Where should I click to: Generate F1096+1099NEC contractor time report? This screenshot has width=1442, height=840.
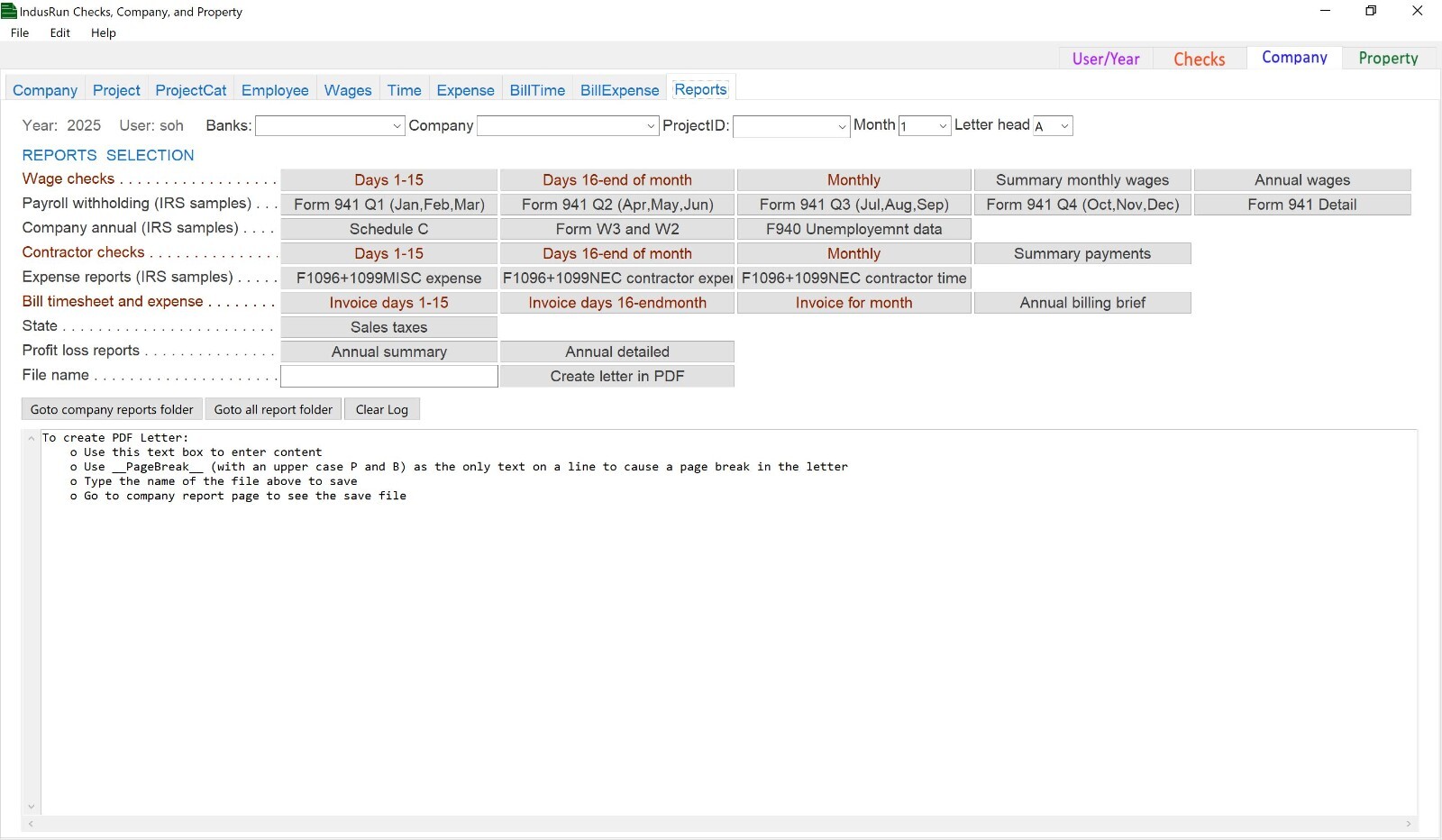click(x=853, y=278)
